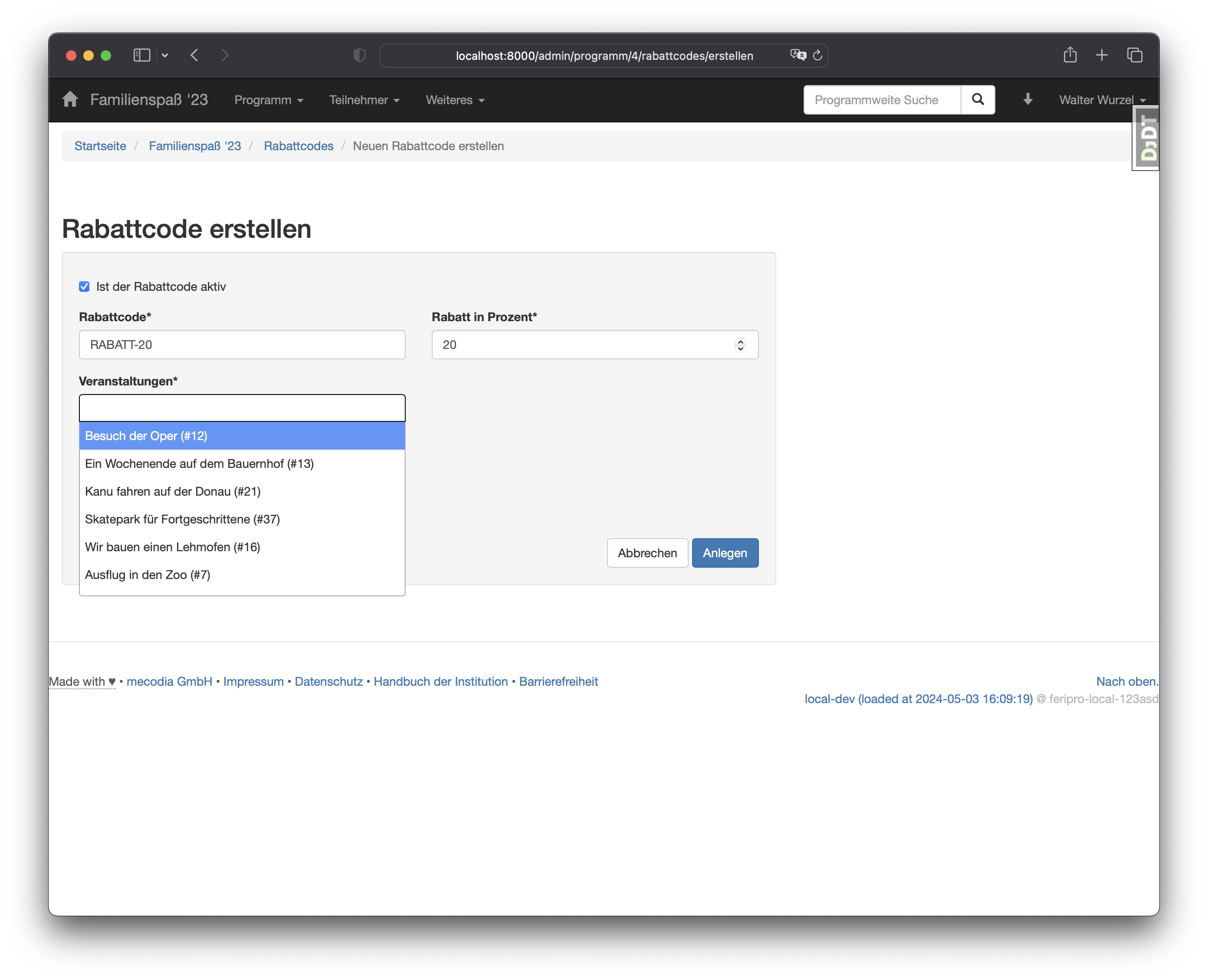Open Safari tab overview icon
Screen dimensions: 1208x980
[x=1135, y=55]
